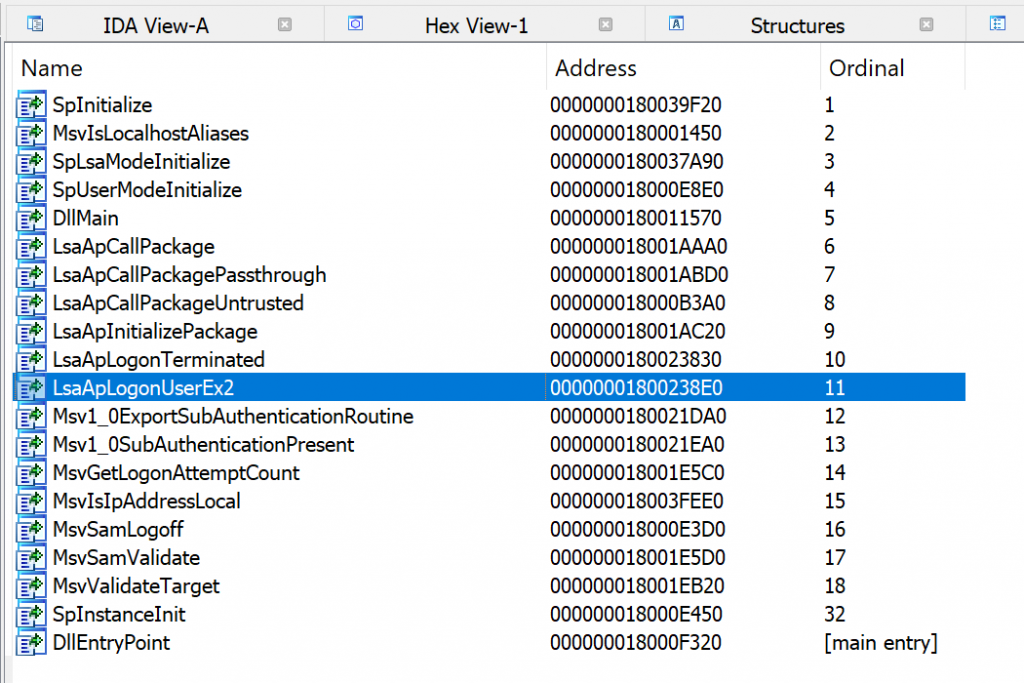The image size is (1024, 683).
Task: Click the icon next to MsvSamValidate
Action: [x=32, y=557]
